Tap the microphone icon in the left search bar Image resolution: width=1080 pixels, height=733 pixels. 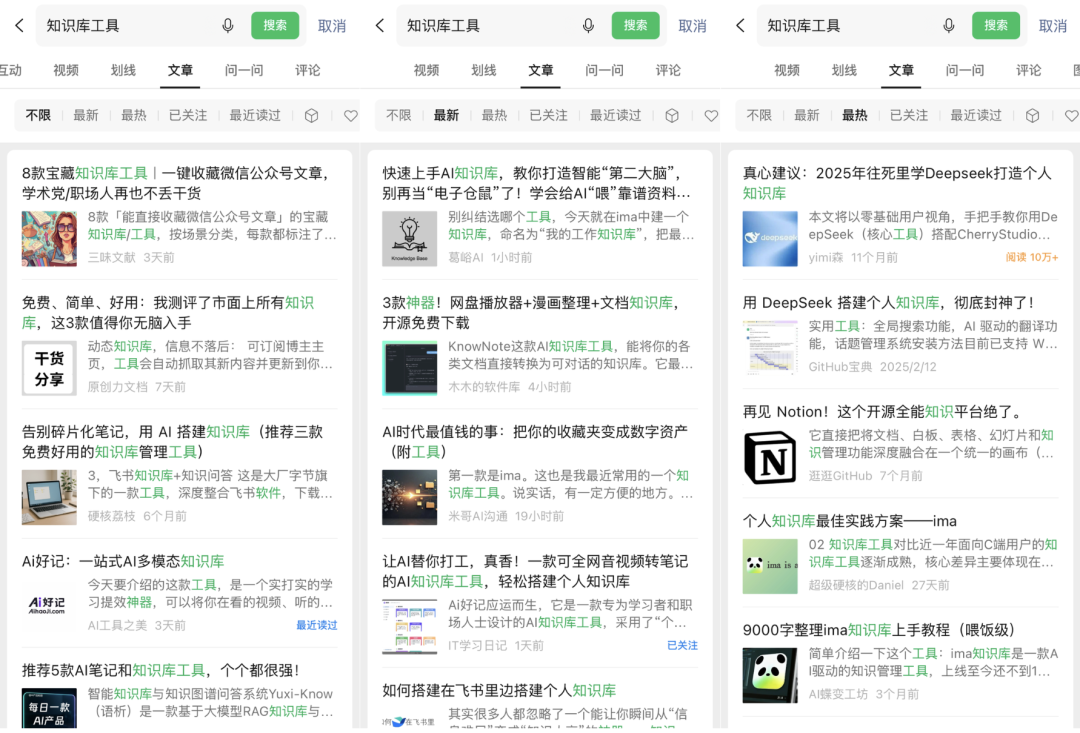point(227,26)
